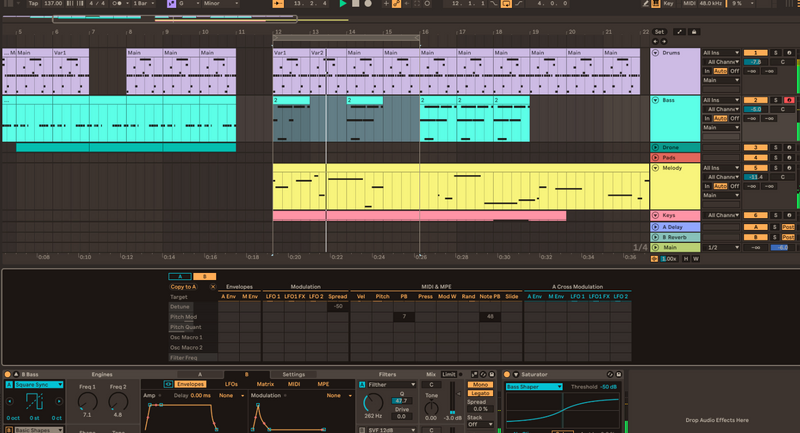This screenshot has height=433, width=800.
Task: Toggle the Post button on A Delay
Action: click(x=788, y=227)
